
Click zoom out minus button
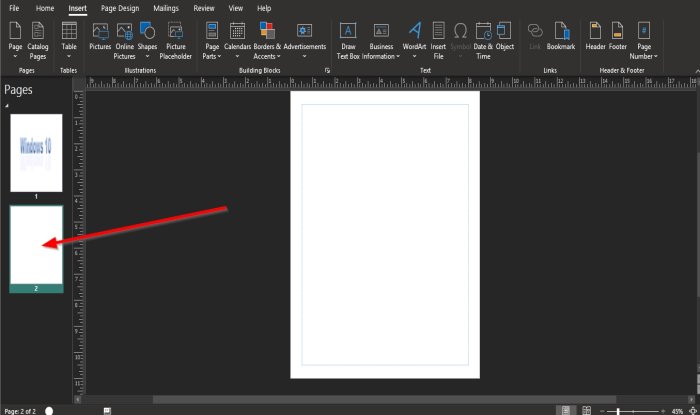pos(602,411)
